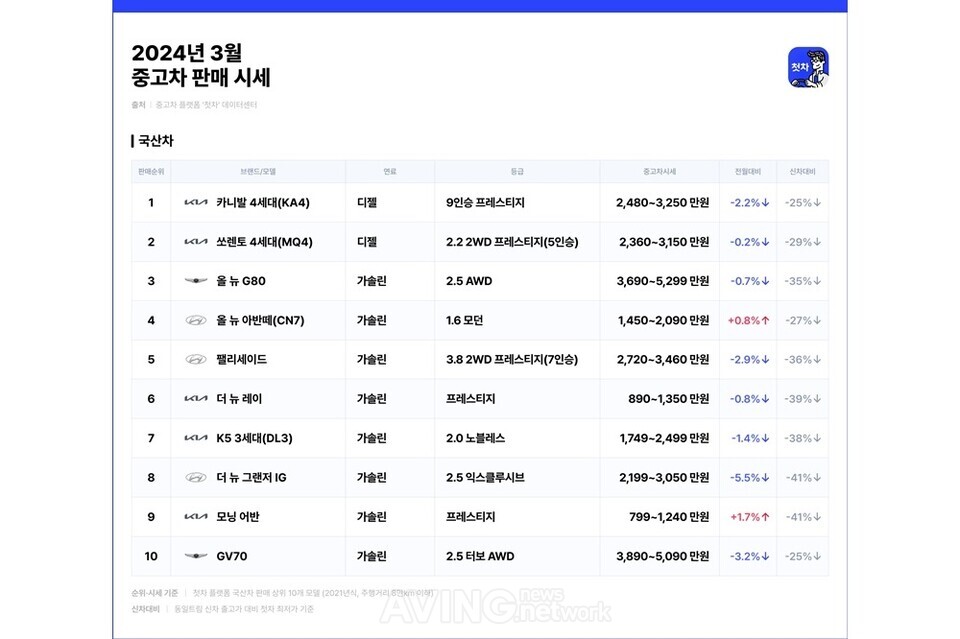Click the -2.9% monthly change value
Viewport: 960px width, 639px height.
pyautogui.click(x=749, y=359)
